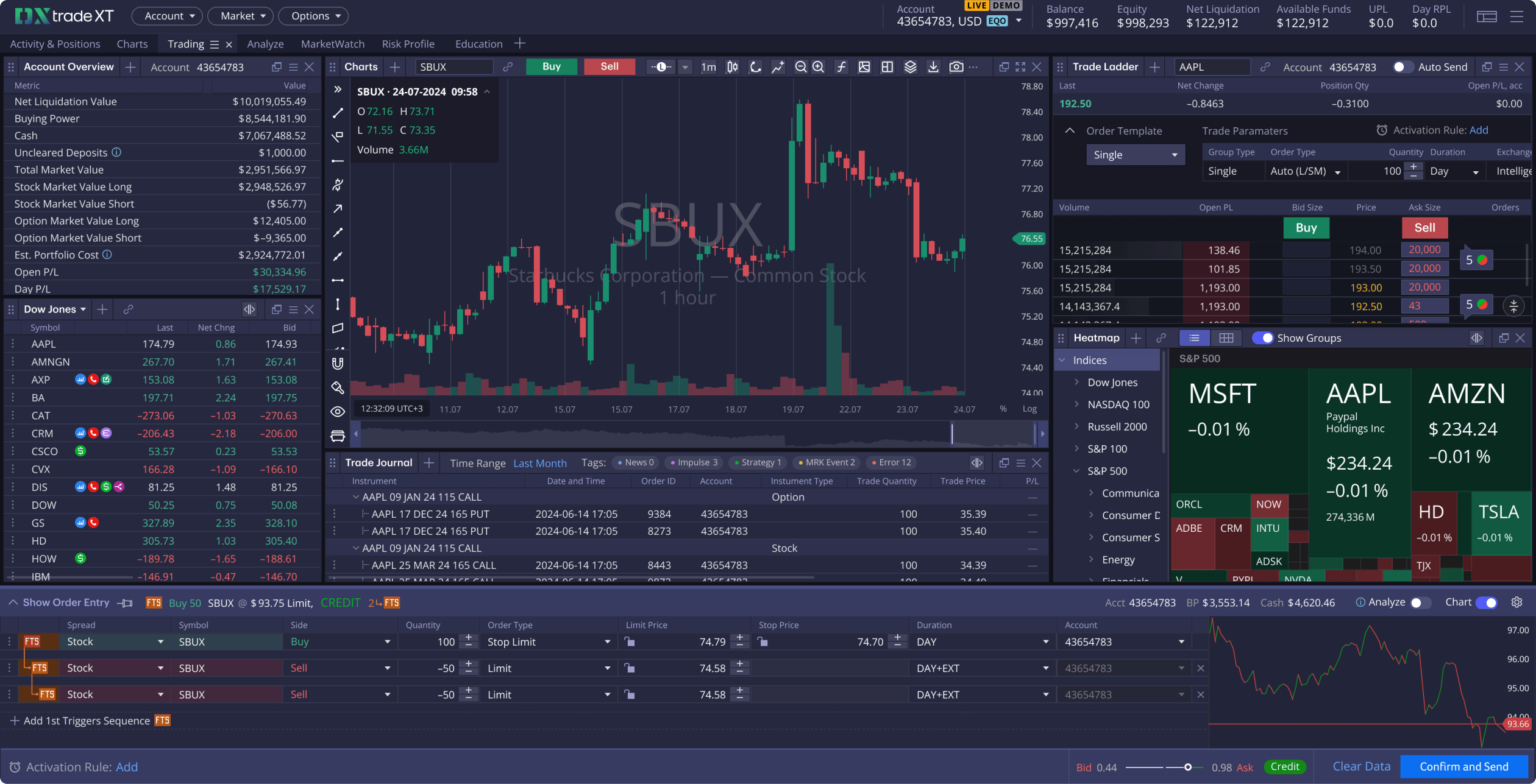This screenshot has width=1536, height=784.
Task: Open the Options menu in the top bar
Action: (313, 16)
